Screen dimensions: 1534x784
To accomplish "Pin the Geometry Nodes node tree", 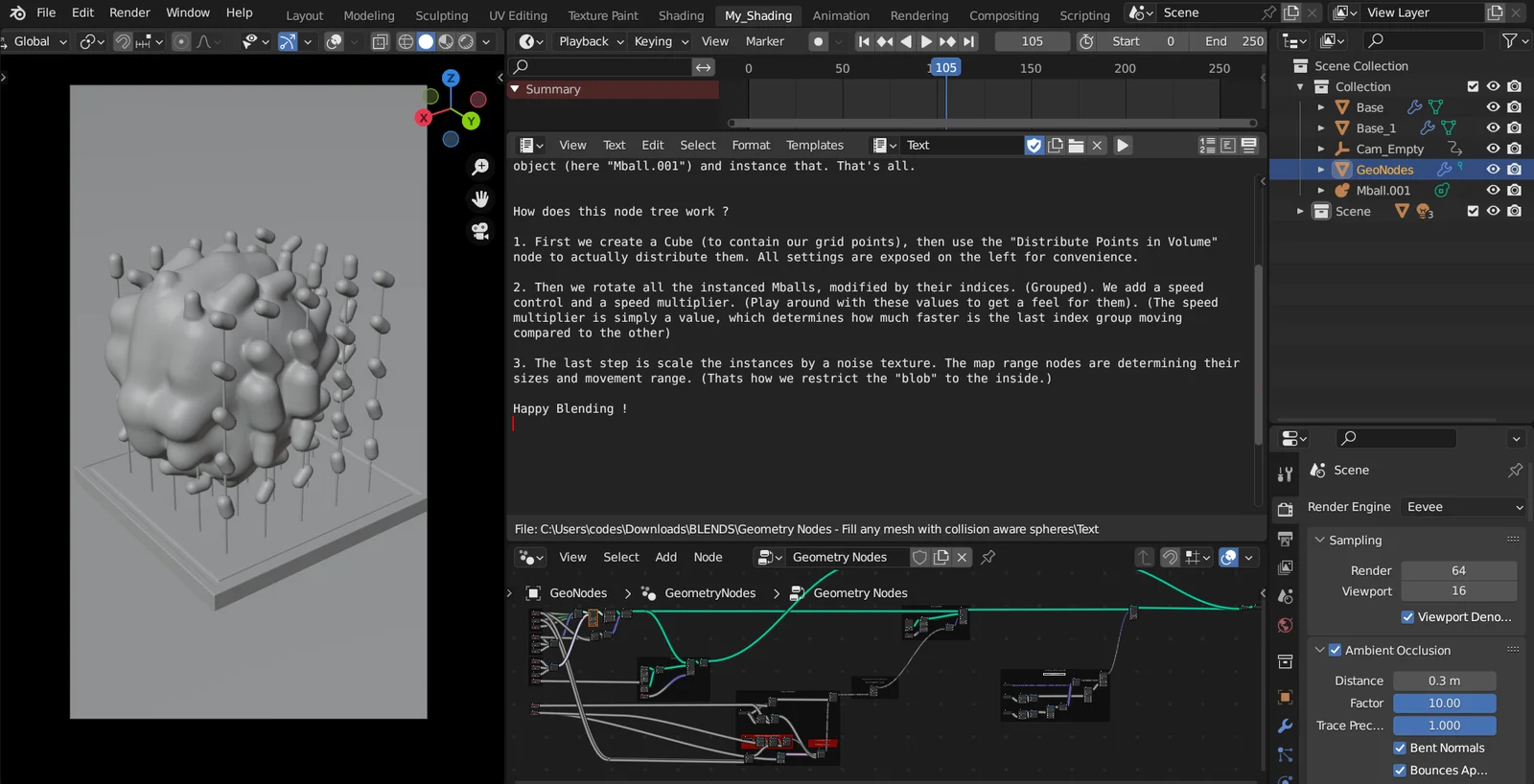I will pyautogui.click(x=988, y=557).
